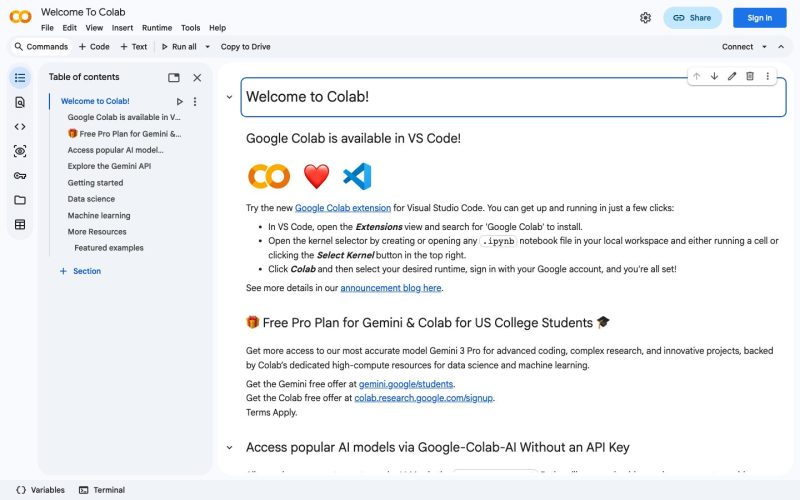Image resolution: width=800 pixels, height=500 pixels.
Task: Collapse the Welcome to Colab! section
Action: [230, 97]
